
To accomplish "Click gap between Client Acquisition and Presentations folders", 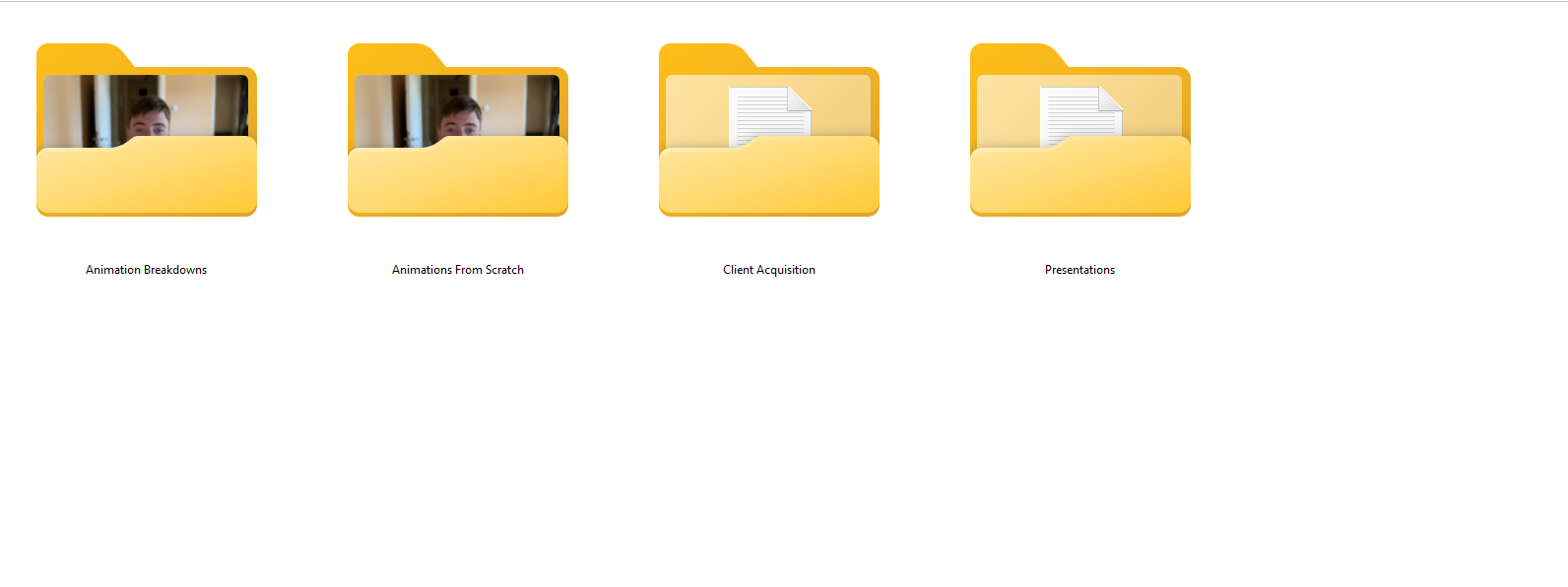I will click(x=924, y=148).
